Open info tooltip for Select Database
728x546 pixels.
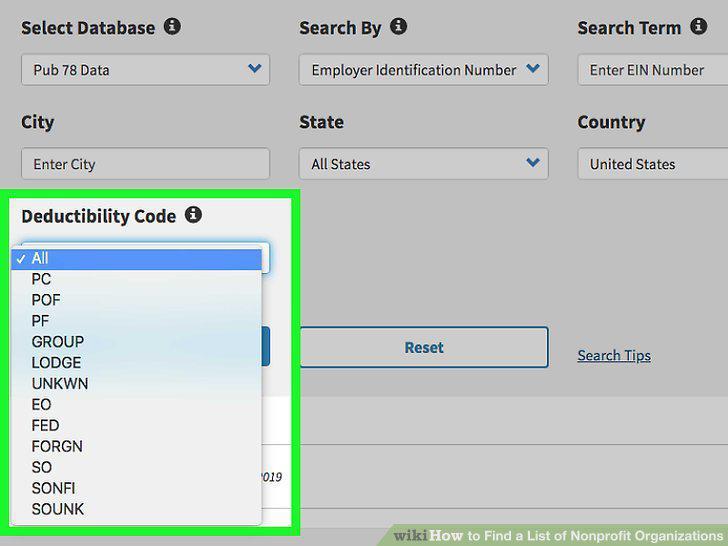tap(172, 26)
